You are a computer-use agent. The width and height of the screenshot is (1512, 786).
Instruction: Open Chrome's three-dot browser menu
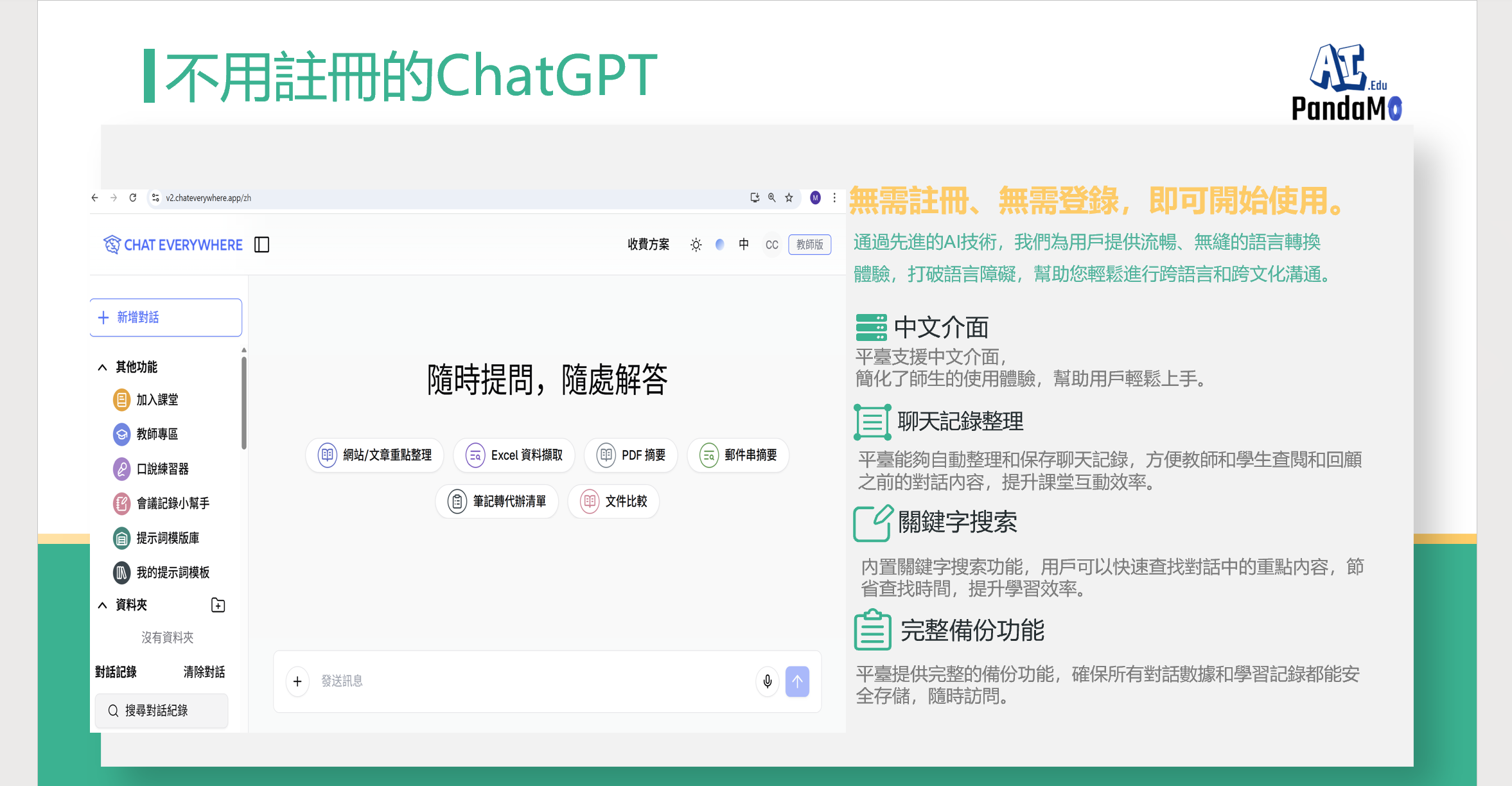[x=834, y=198]
